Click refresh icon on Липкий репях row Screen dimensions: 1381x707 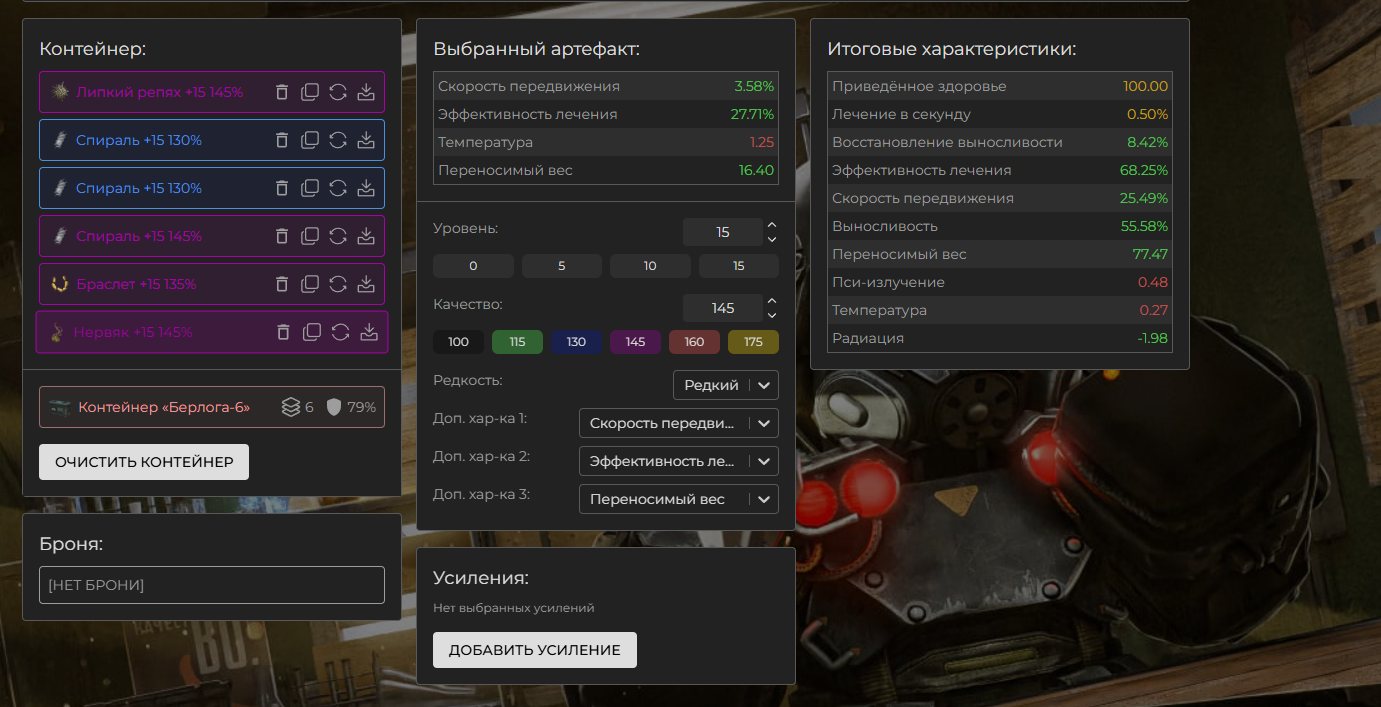[x=338, y=92]
